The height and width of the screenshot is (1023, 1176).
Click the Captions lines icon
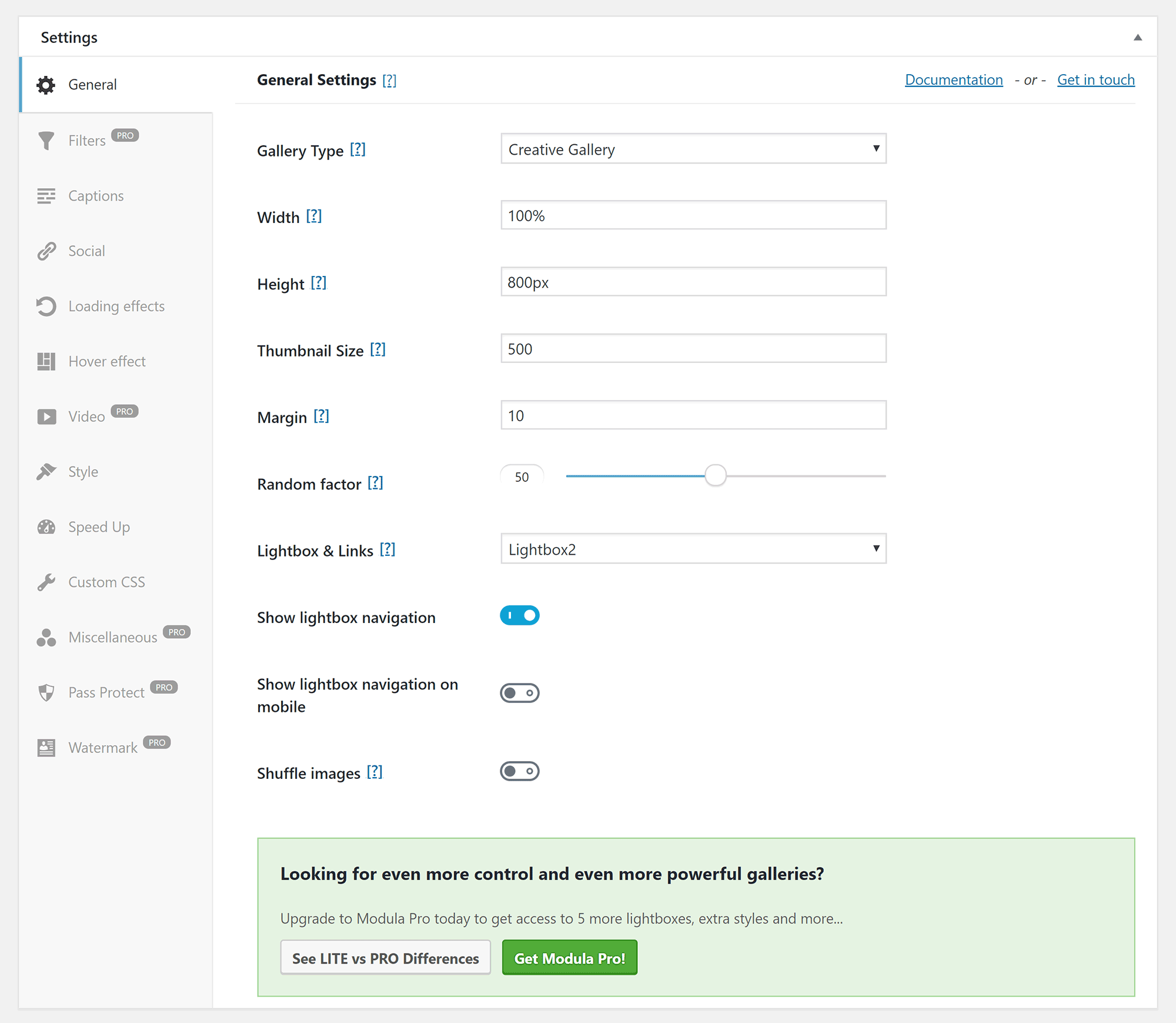coord(46,196)
